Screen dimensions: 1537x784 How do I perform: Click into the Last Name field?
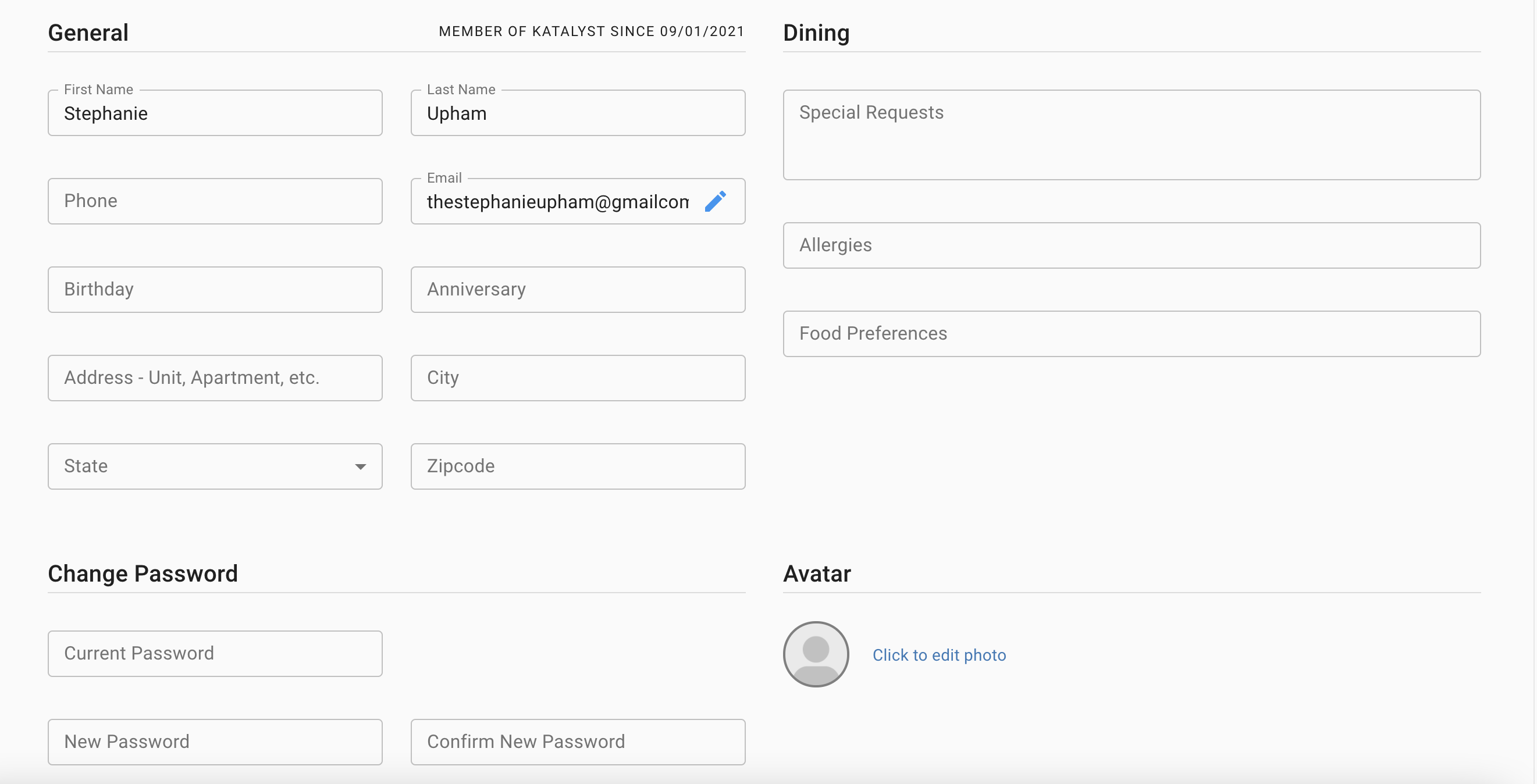click(577, 113)
